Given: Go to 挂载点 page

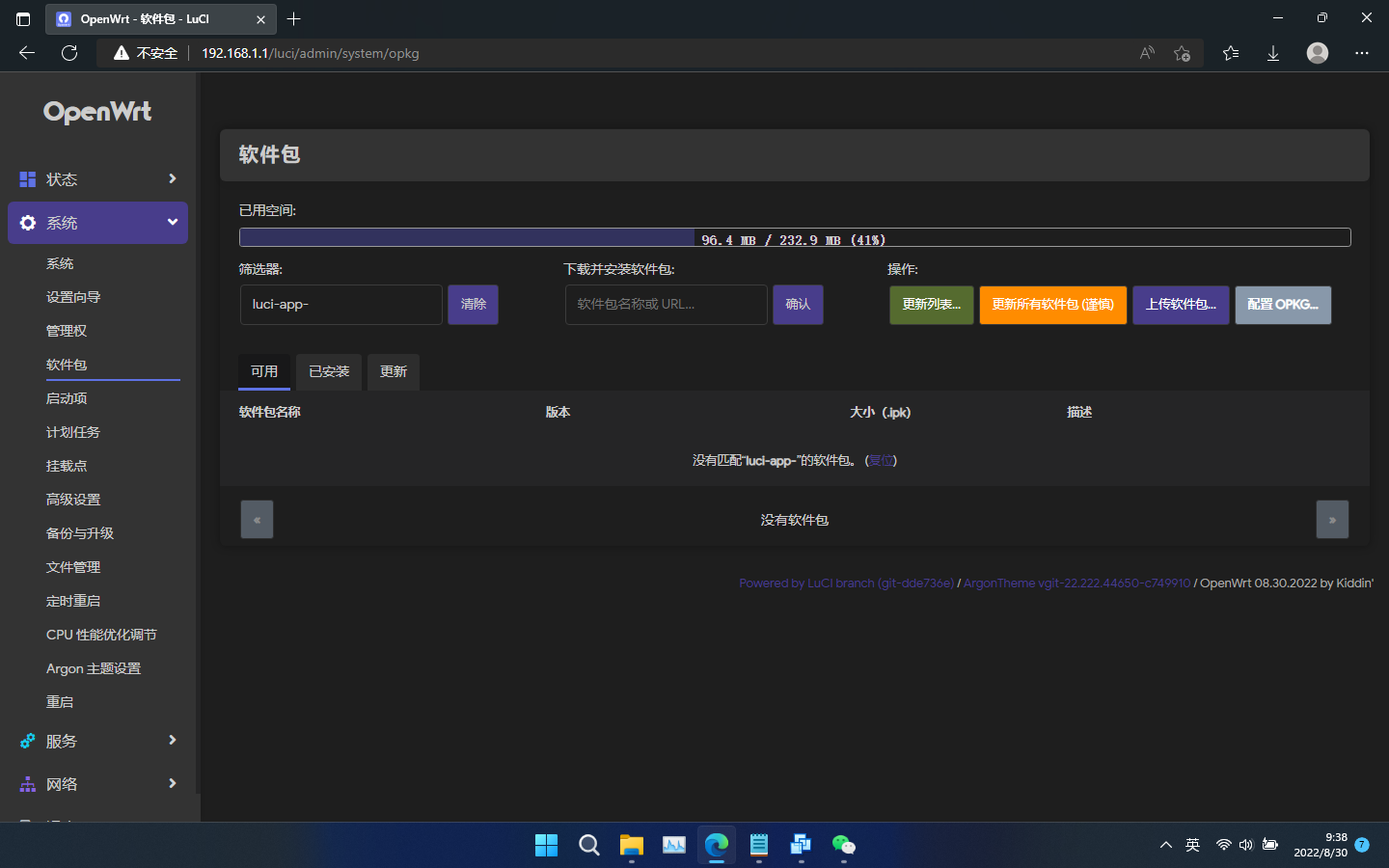Looking at the screenshot, I should coord(67,466).
